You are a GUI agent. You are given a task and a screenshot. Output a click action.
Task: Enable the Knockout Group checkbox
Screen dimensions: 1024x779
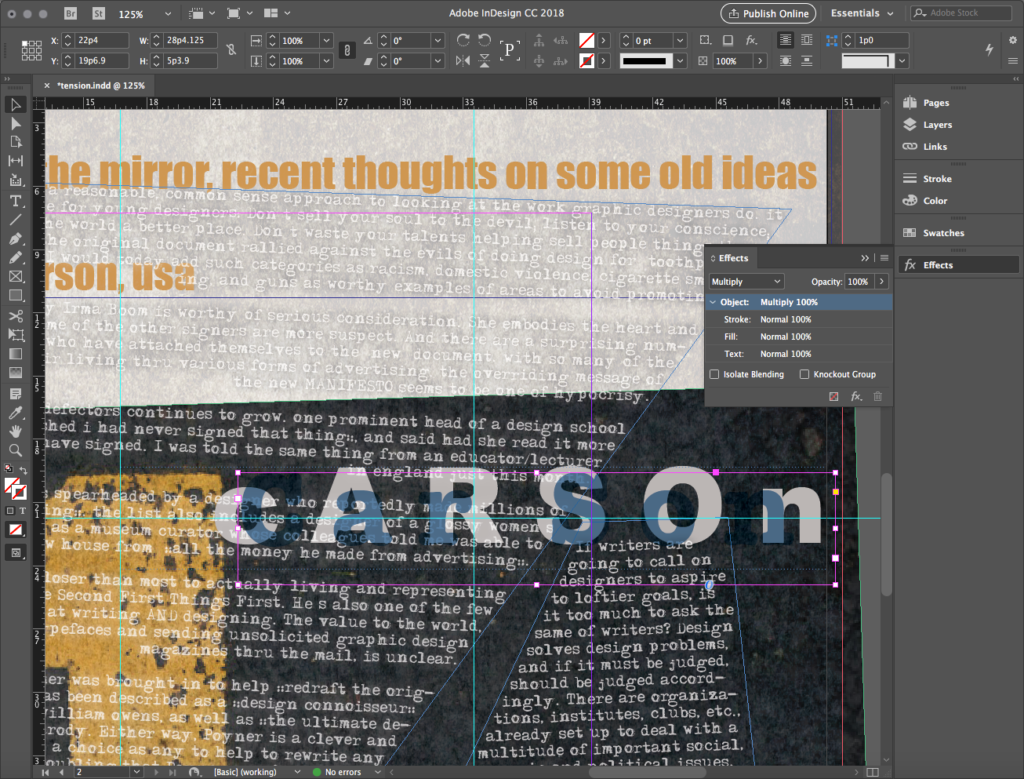[x=805, y=374]
